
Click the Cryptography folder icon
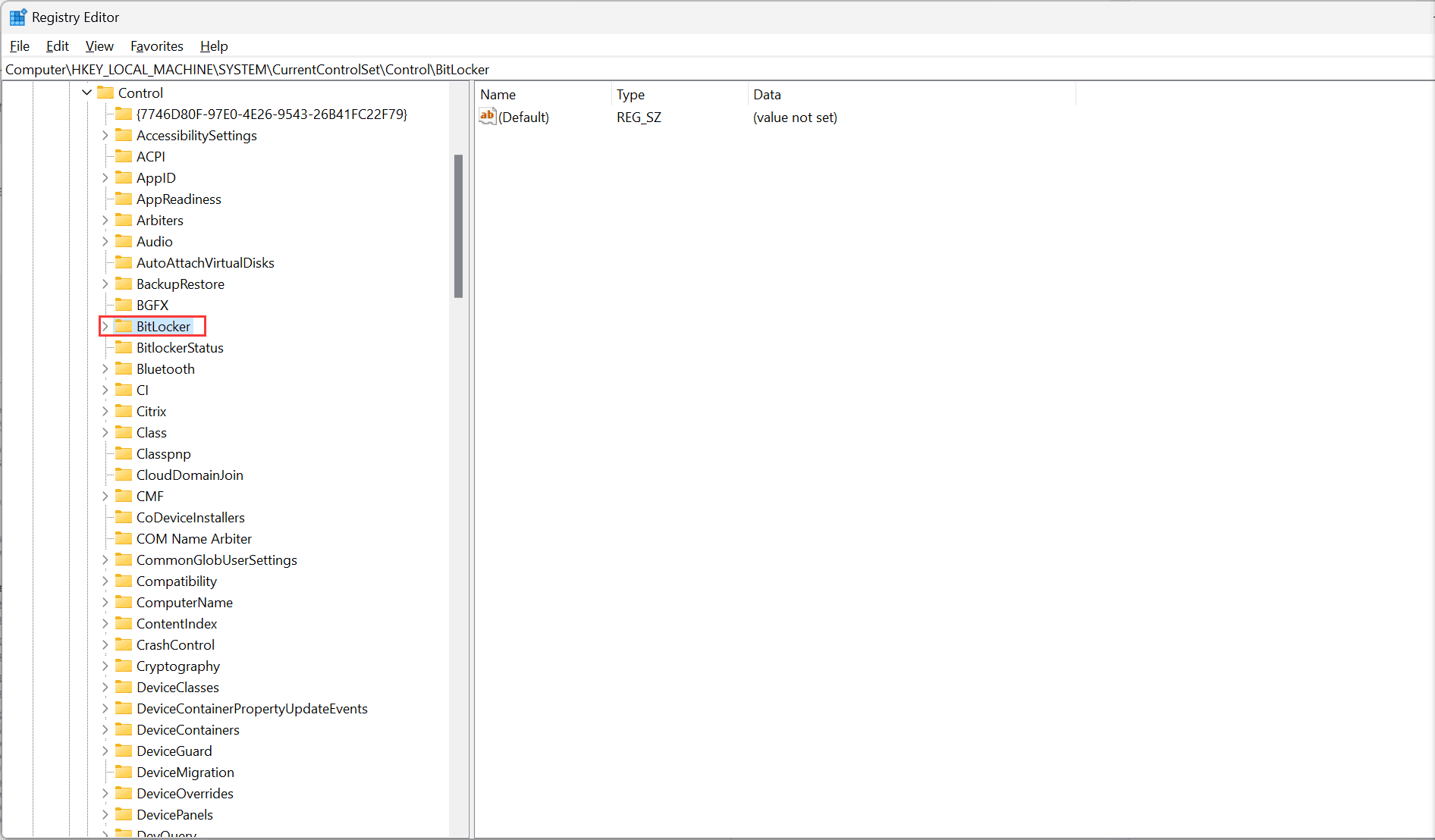pos(124,666)
